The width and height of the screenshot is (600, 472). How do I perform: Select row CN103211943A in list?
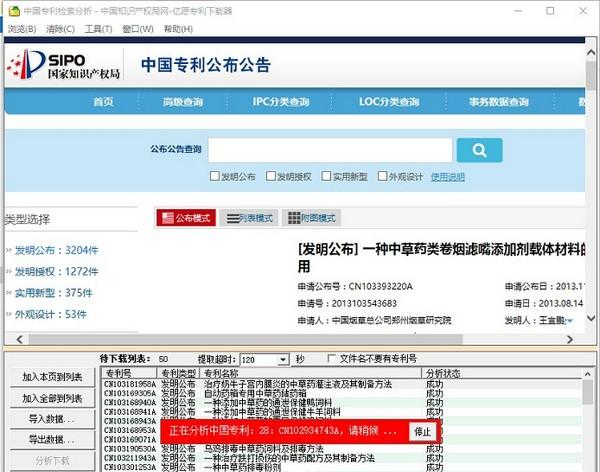(x=342, y=458)
